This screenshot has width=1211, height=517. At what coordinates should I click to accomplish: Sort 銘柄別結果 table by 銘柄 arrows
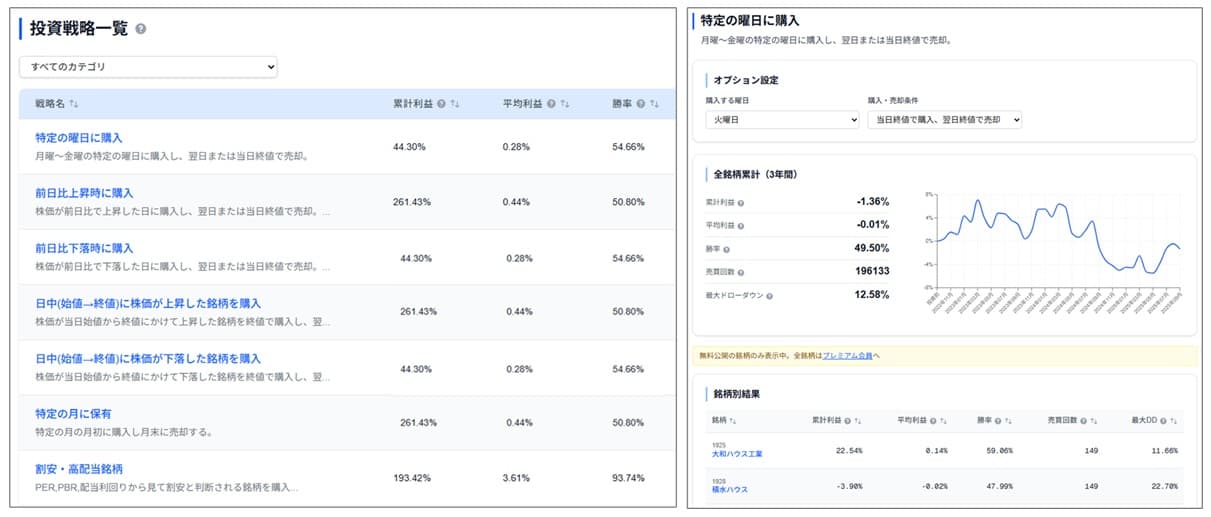click(x=735, y=420)
